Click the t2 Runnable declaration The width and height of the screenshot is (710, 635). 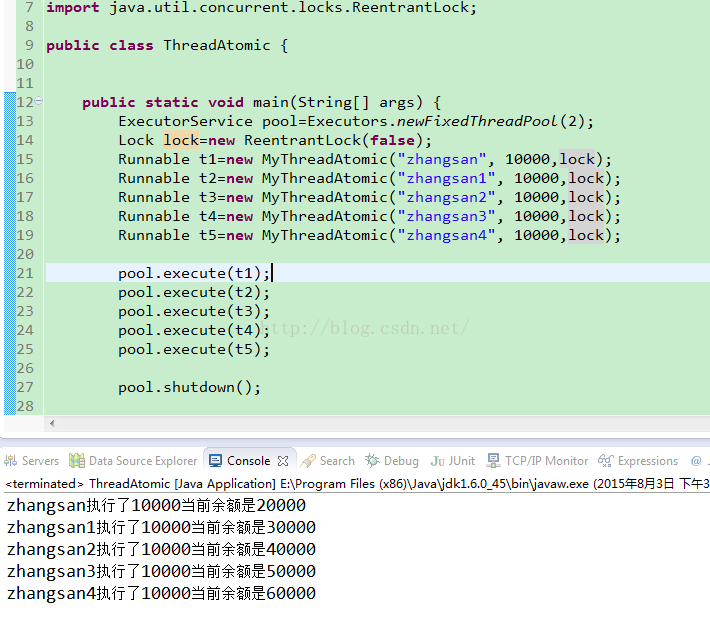tap(369, 178)
